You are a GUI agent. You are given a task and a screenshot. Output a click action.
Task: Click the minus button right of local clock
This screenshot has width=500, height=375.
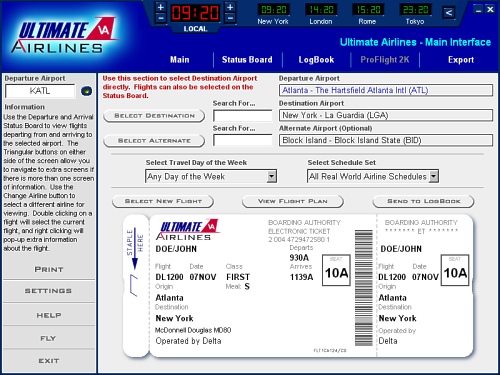click(x=230, y=18)
